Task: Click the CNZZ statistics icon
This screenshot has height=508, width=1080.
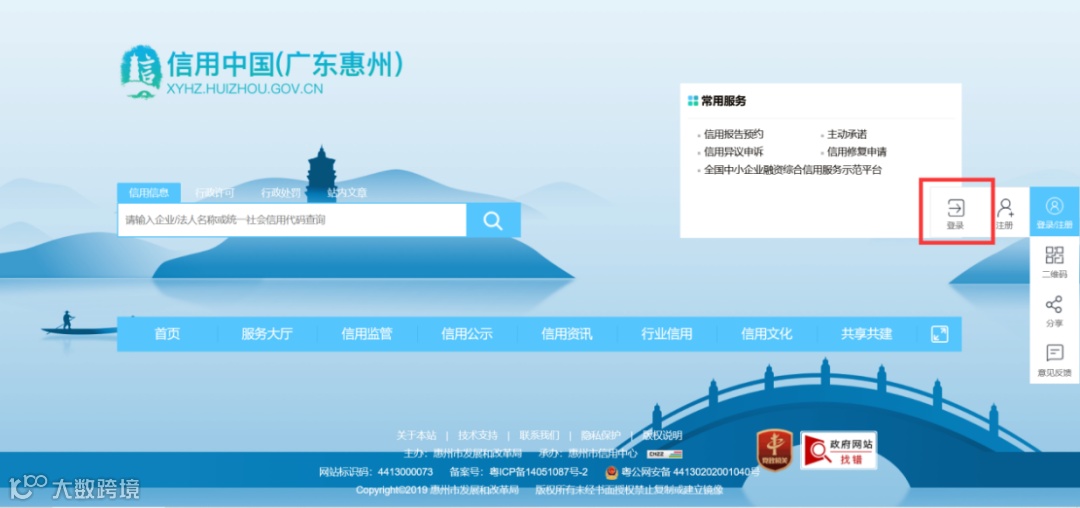Action: click(664, 454)
